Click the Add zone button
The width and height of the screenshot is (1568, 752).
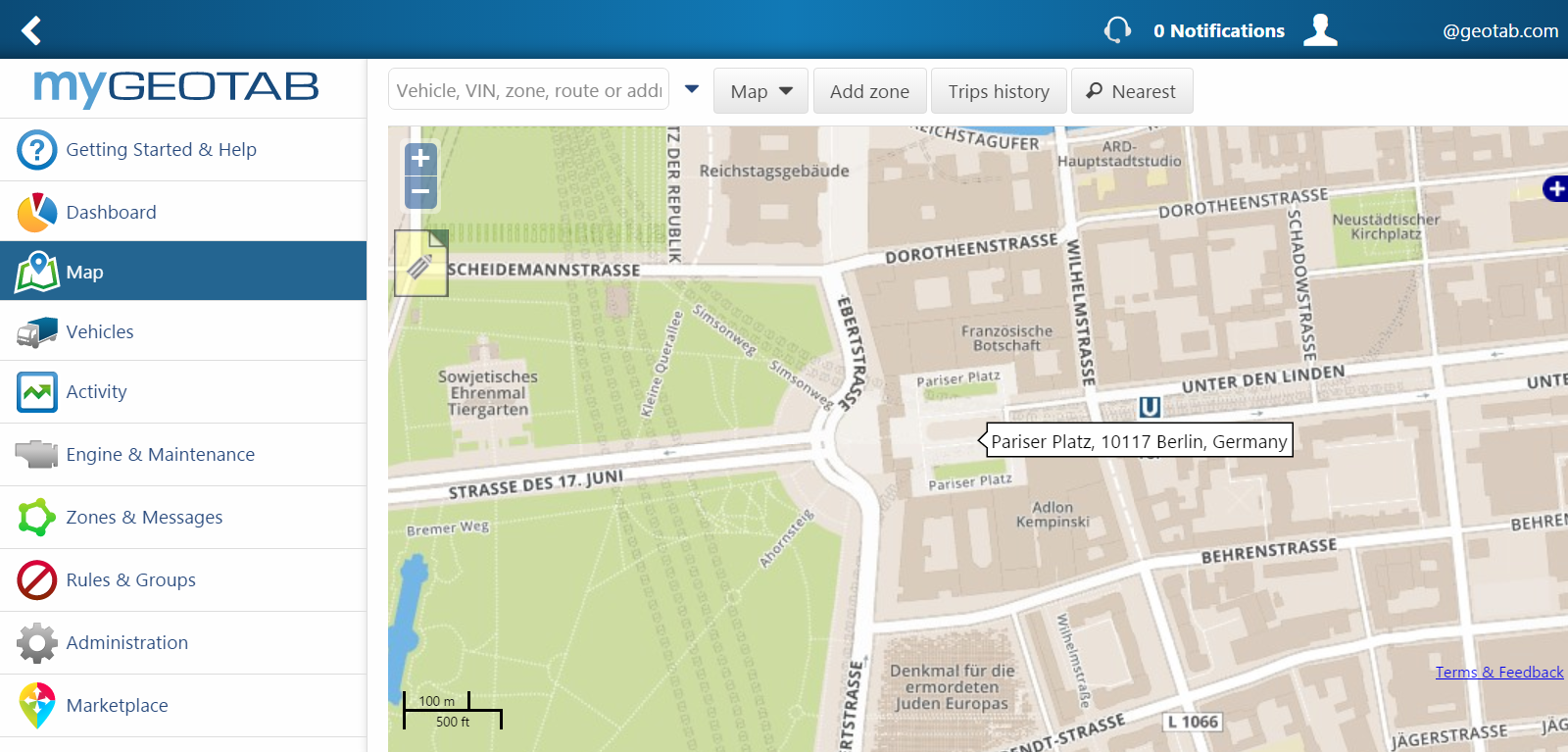869,91
